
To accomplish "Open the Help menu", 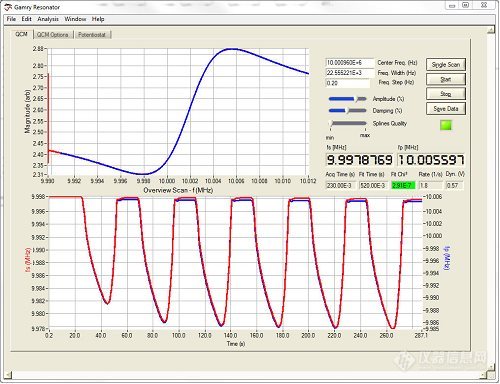I will click(x=98, y=19).
